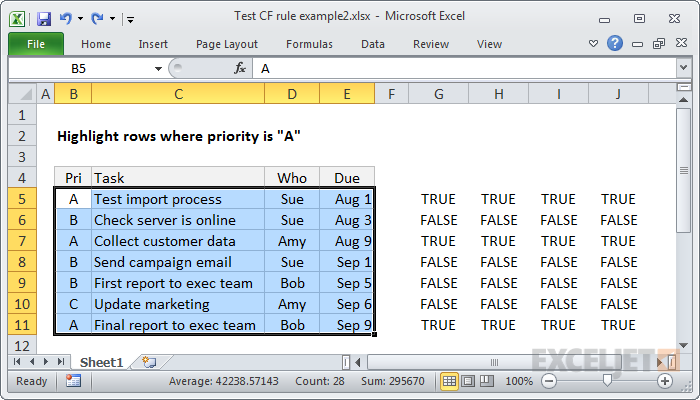This screenshot has height=400, width=700.
Task: Open the Page Layout tab
Action: pyautogui.click(x=227, y=44)
